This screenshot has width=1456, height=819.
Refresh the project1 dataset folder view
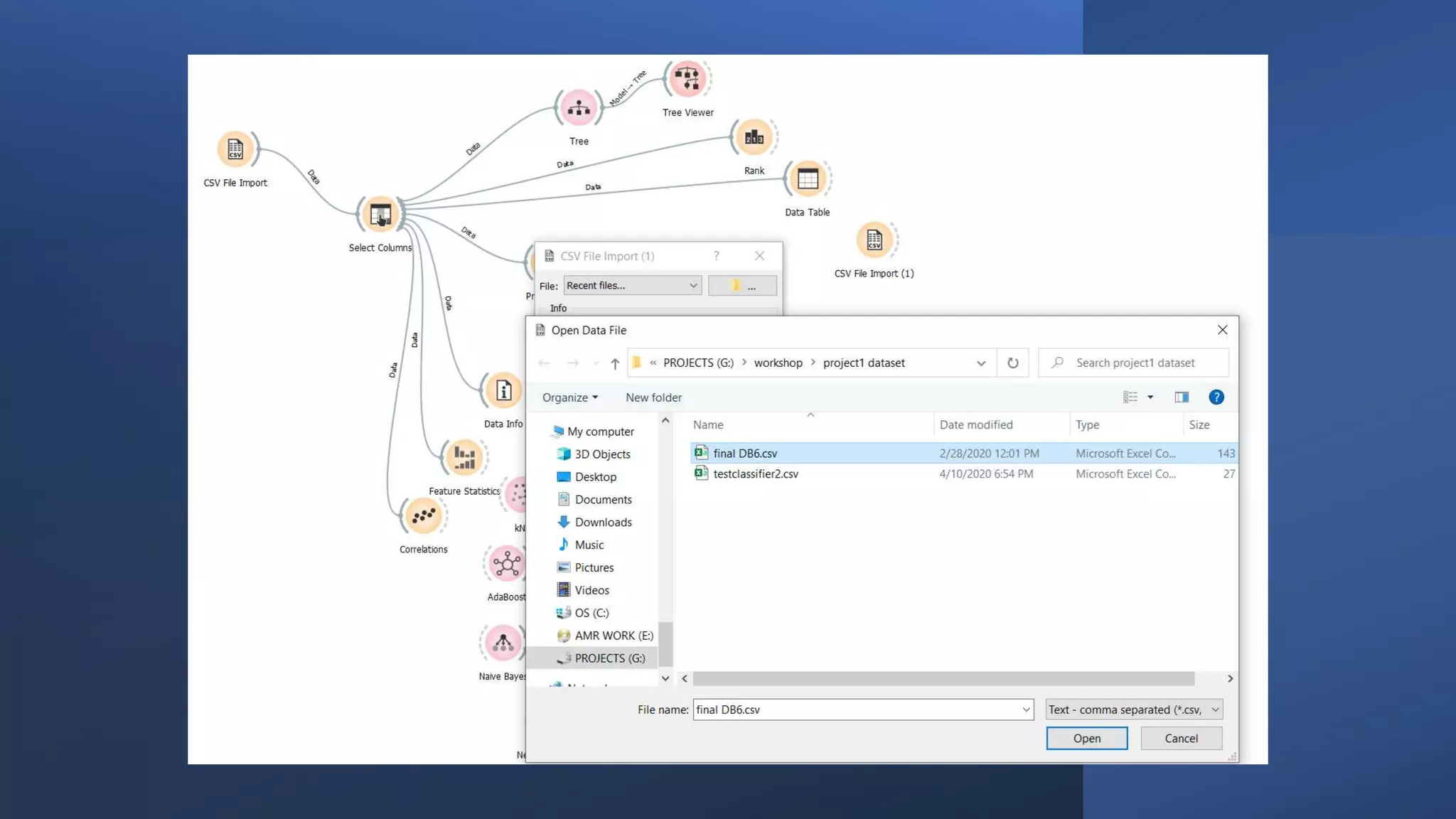click(x=1012, y=363)
